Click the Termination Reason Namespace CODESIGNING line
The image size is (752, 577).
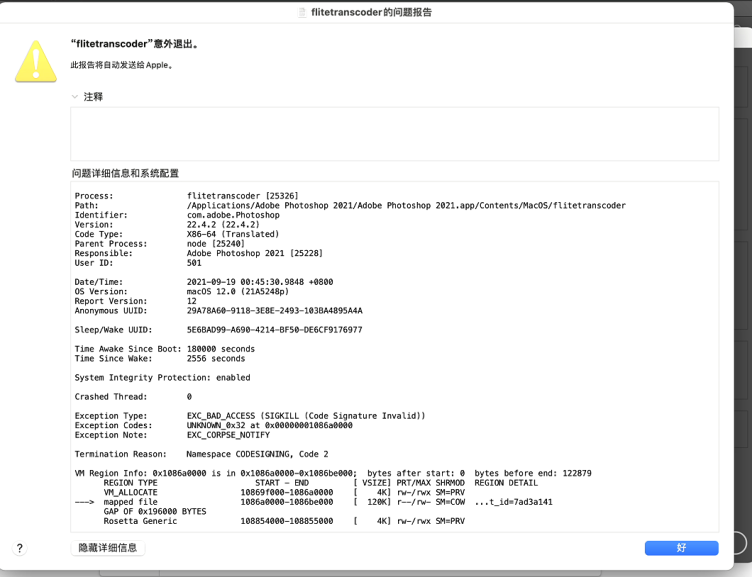click(x=201, y=455)
